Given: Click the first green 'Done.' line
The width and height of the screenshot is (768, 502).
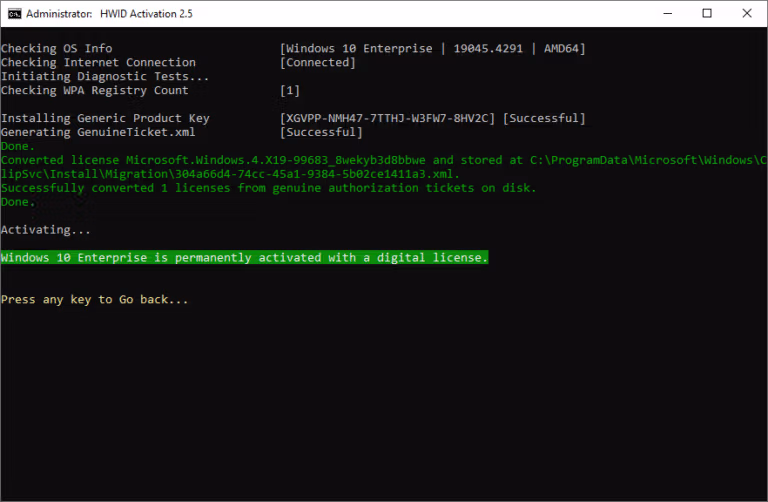Looking at the screenshot, I should (18, 146).
